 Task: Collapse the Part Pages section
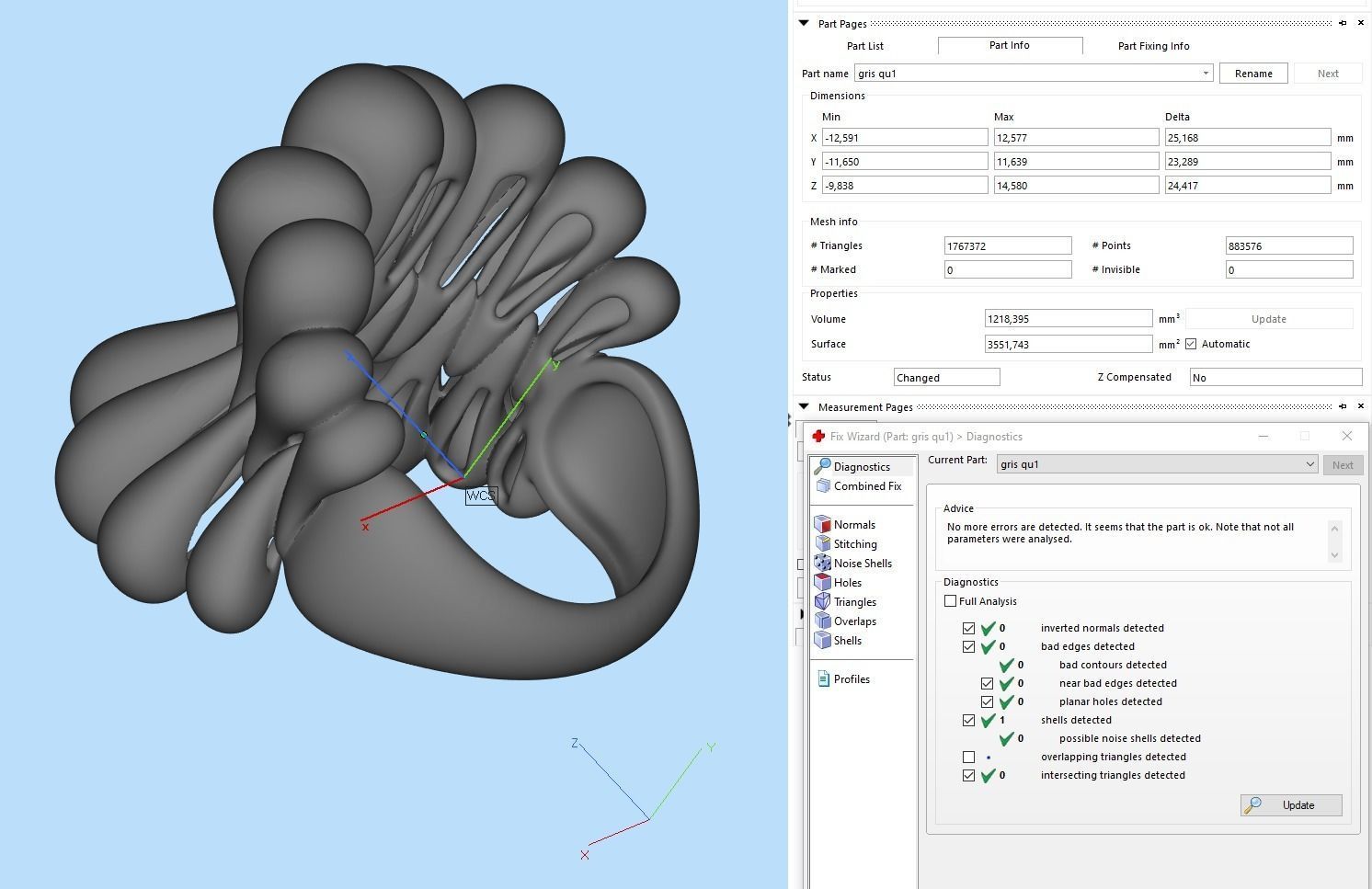pos(804,23)
